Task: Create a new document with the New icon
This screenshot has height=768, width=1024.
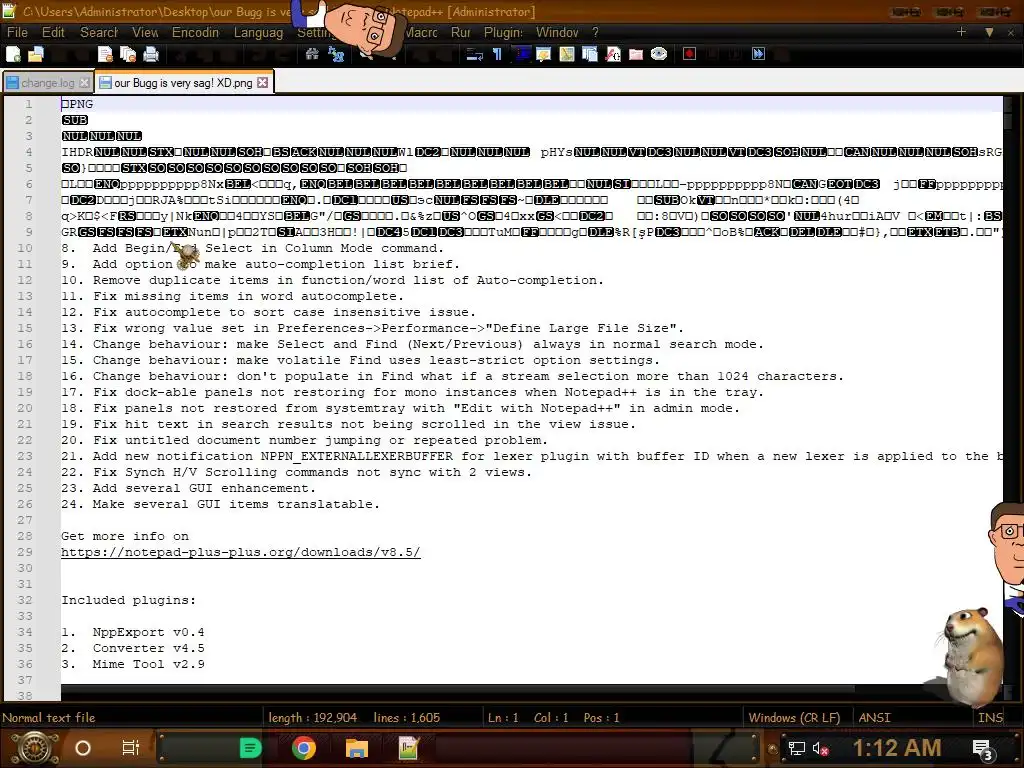Action: (13, 54)
